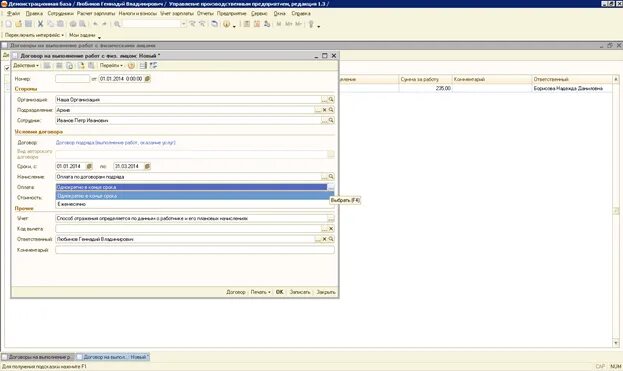Open the Предприятие menu

click(x=232, y=14)
